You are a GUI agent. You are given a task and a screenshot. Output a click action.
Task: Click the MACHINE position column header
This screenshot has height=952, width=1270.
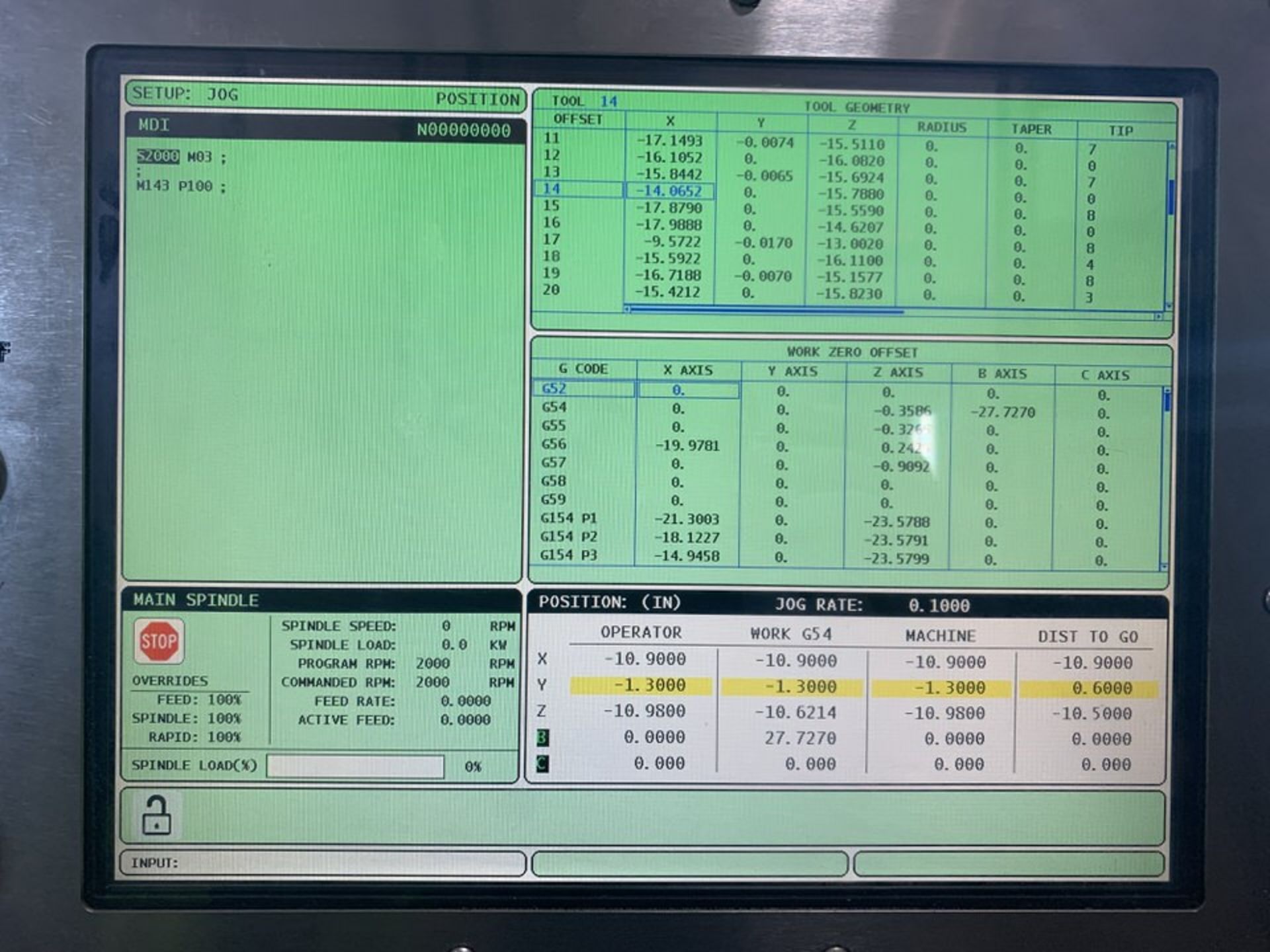[941, 636]
